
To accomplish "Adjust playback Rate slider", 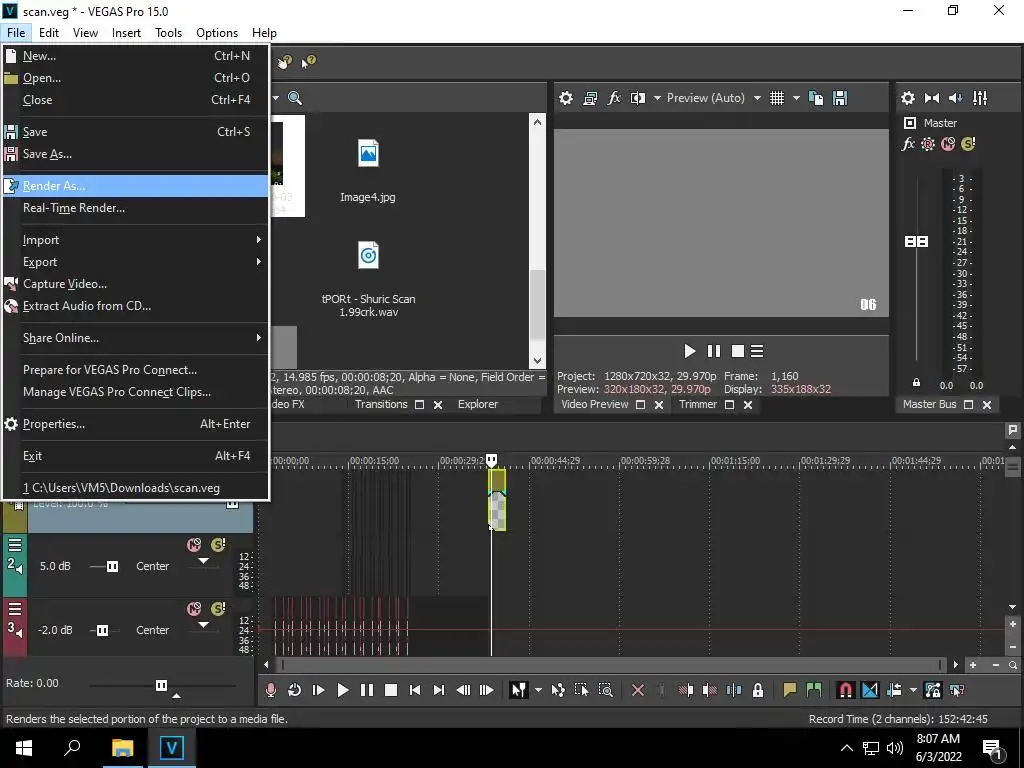I will [161, 685].
